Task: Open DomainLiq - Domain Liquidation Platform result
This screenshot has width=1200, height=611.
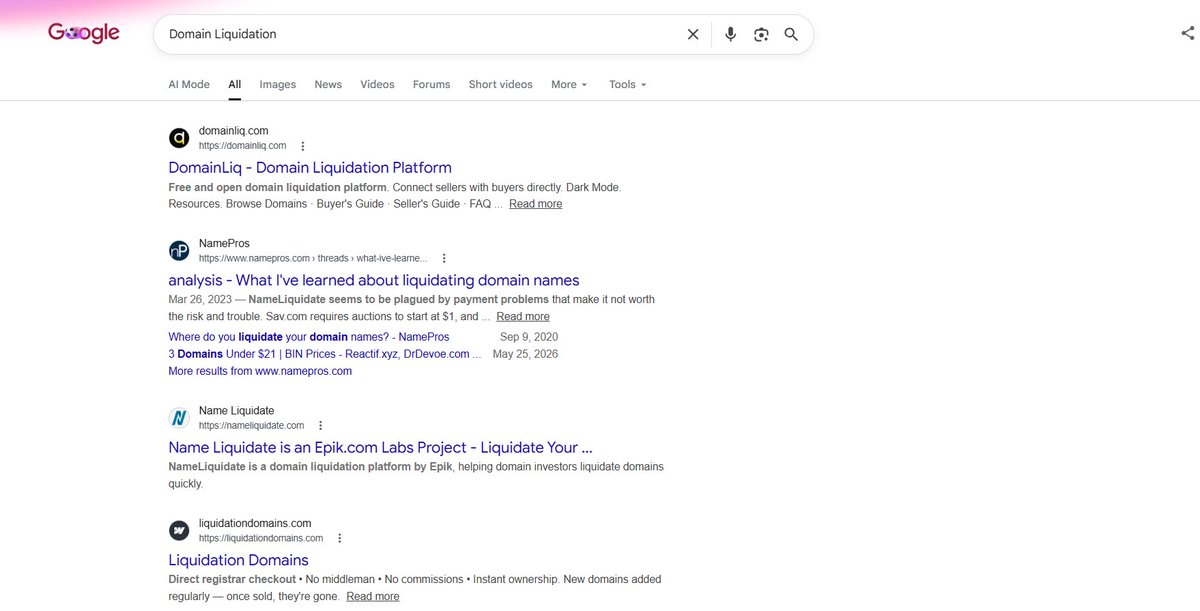Action: [310, 168]
